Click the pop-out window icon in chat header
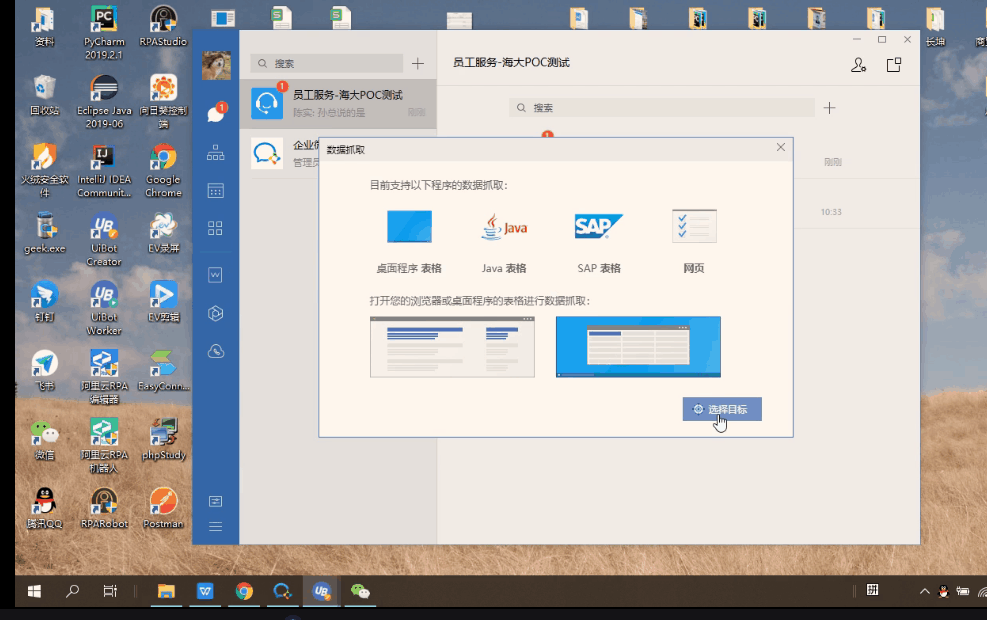Viewport: 987px width, 620px height. tap(894, 65)
